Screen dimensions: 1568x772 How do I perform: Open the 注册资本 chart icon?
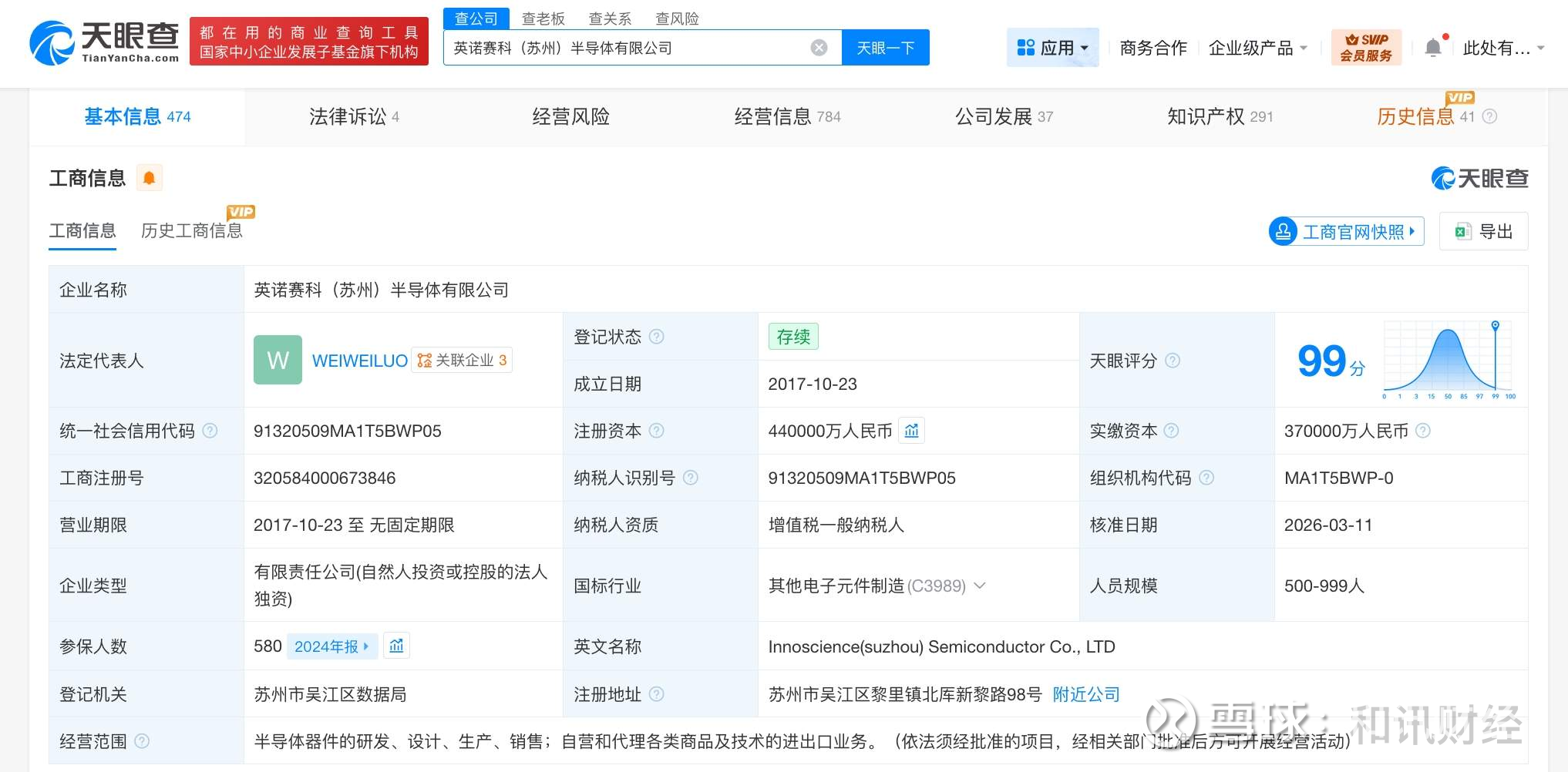tap(912, 431)
